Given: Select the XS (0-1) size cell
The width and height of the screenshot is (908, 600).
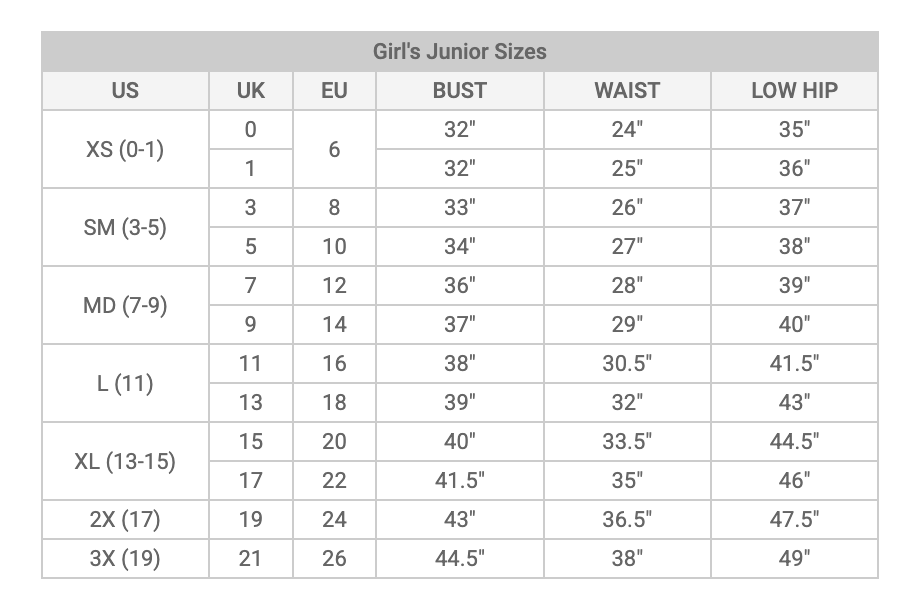Looking at the screenshot, I should (x=125, y=149).
